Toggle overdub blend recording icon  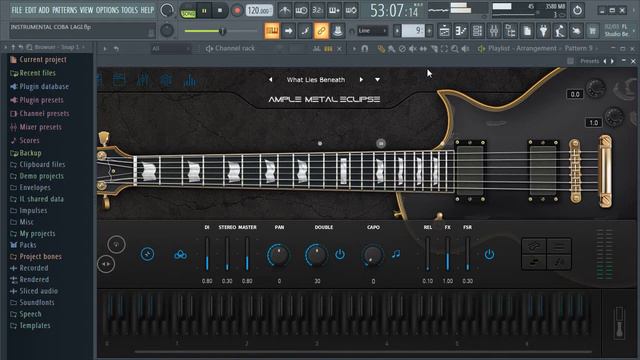coord(334,10)
